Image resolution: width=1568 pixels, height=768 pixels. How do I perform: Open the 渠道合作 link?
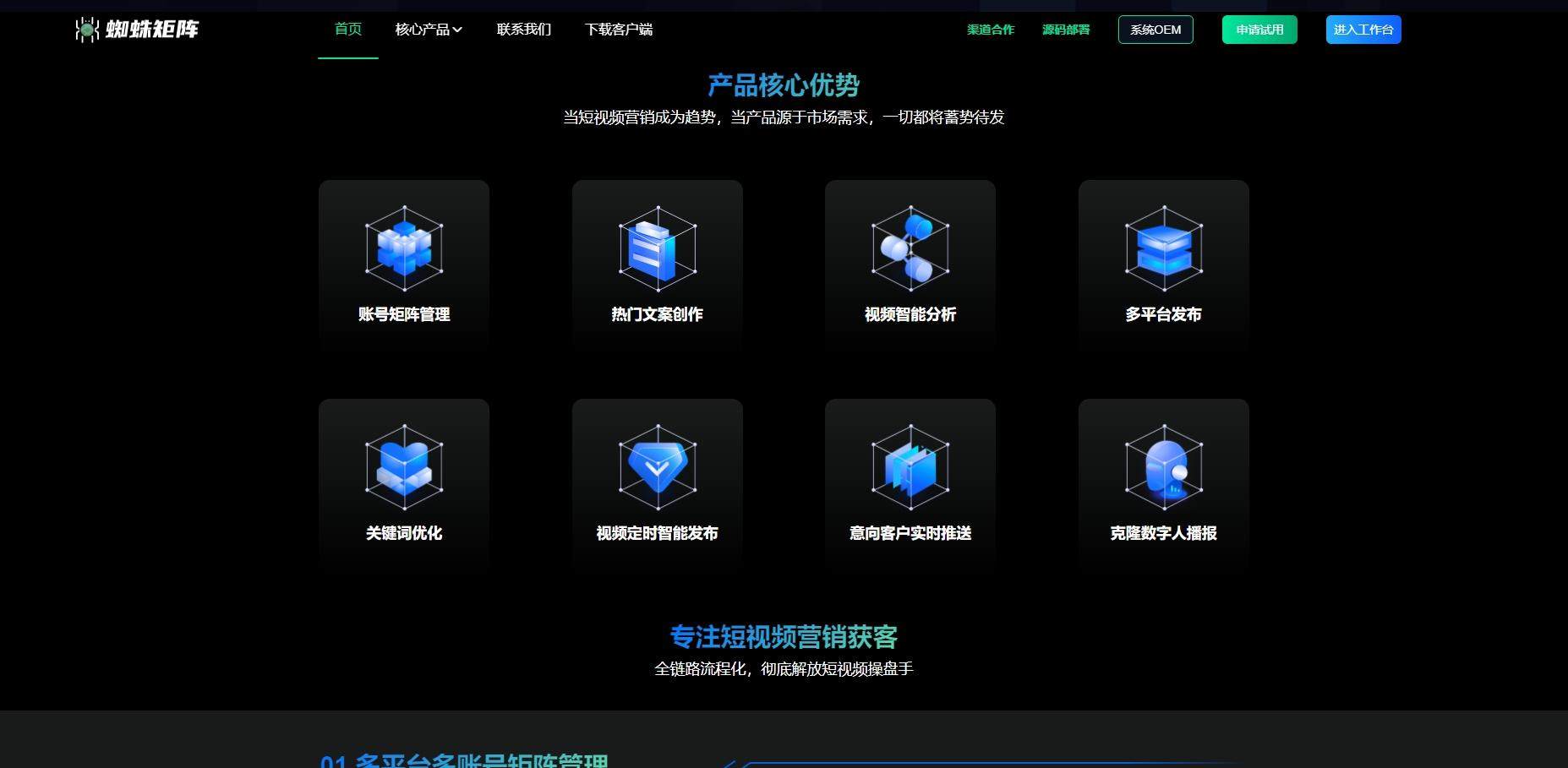[991, 30]
